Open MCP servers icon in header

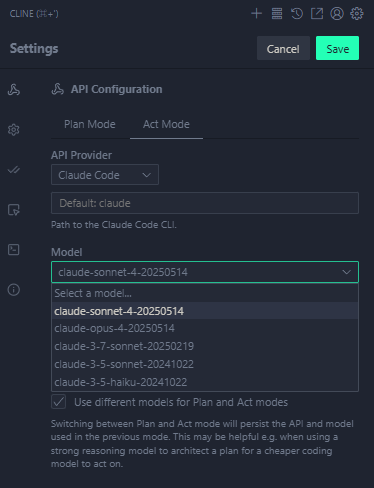click(277, 14)
